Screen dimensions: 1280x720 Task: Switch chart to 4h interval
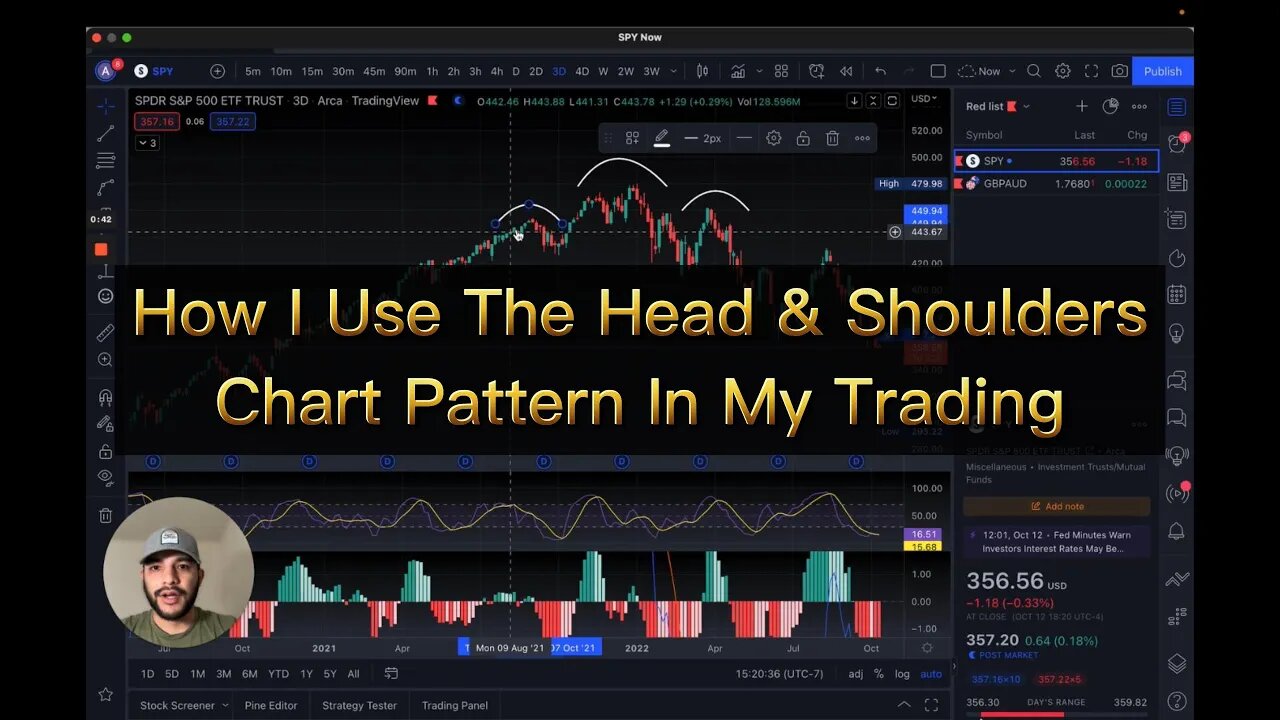(496, 71)
